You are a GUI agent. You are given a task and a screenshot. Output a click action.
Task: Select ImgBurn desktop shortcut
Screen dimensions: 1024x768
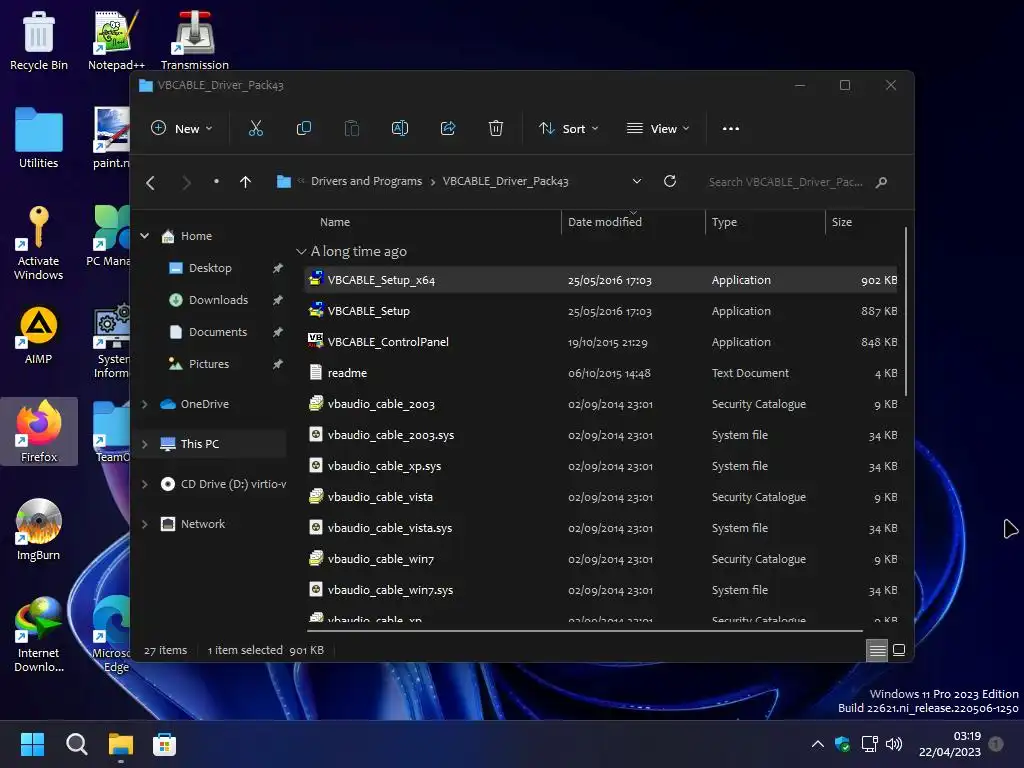click(39, 530)
